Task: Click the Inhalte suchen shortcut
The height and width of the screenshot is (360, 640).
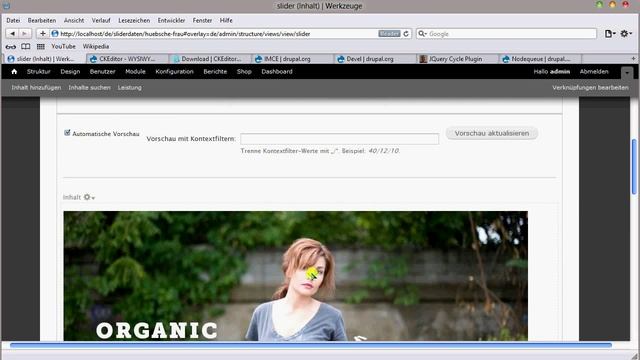Action: pos(89,87)
